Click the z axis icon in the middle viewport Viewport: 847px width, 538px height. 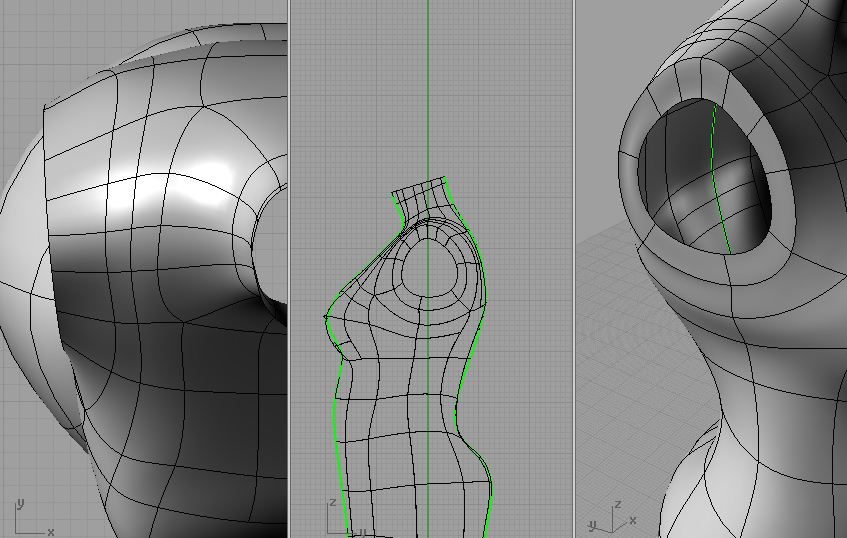point(347,517)
